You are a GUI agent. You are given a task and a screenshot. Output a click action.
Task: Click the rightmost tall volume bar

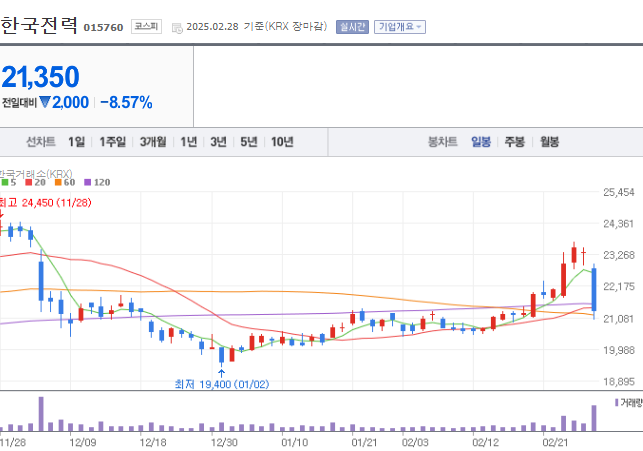[594, 418]
